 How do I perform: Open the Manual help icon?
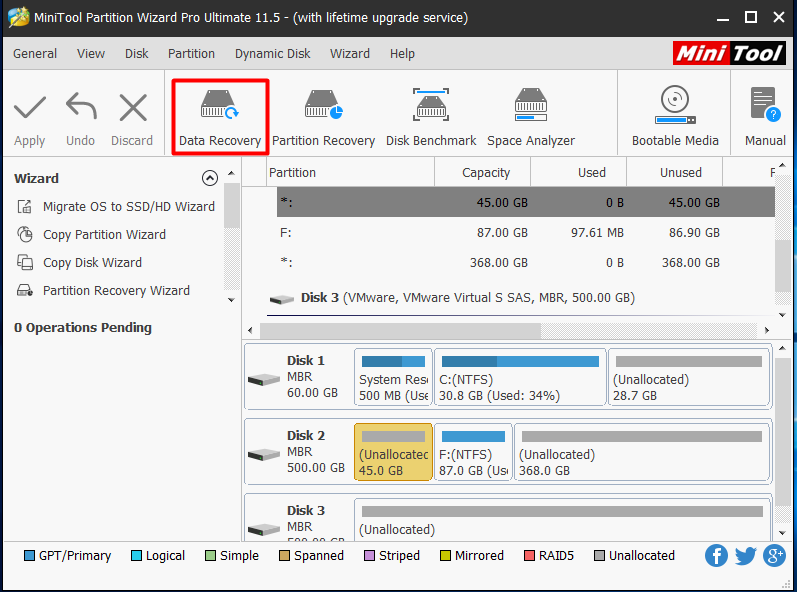pos(765,117)
